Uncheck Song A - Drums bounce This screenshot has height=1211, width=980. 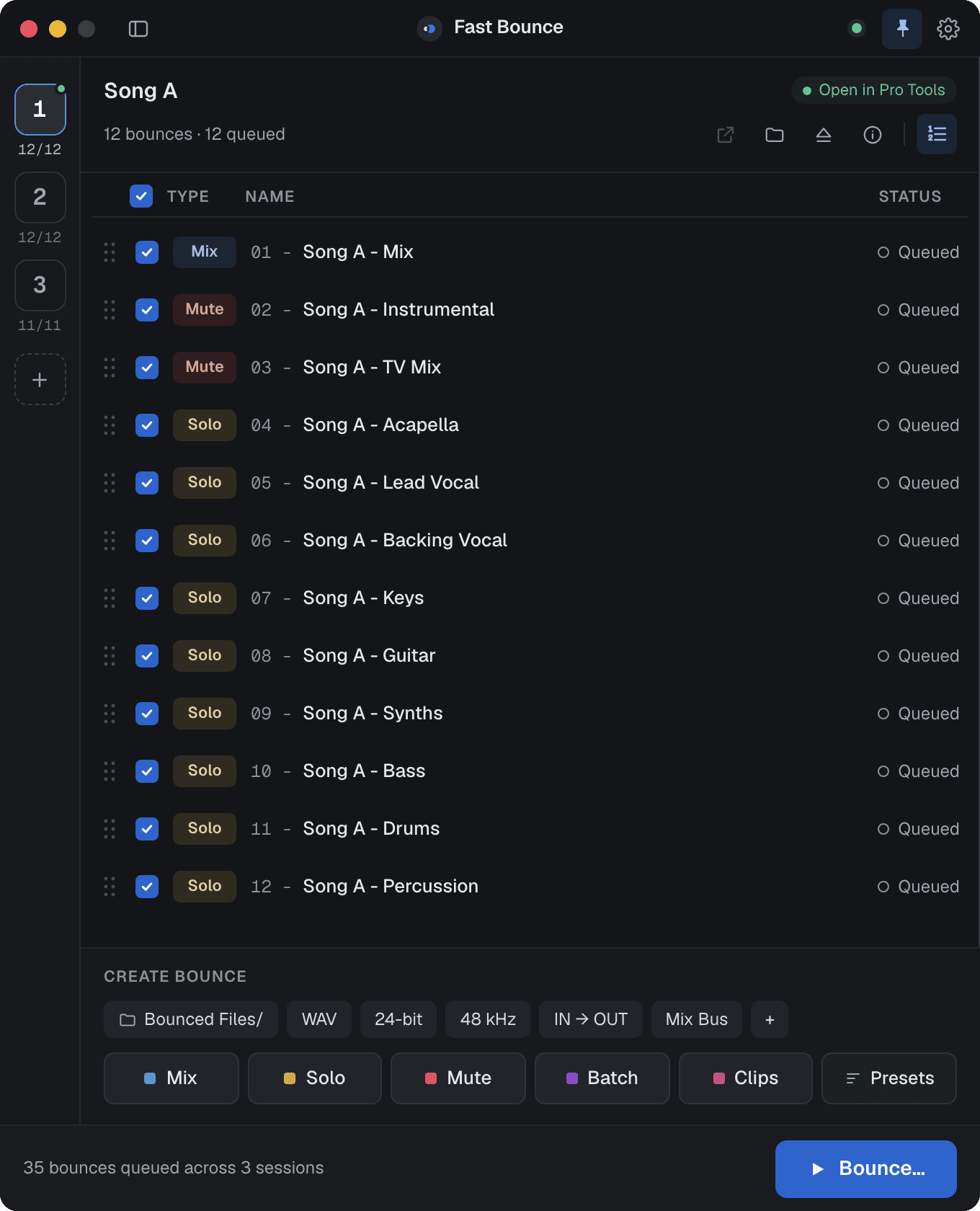click(147, 829)
